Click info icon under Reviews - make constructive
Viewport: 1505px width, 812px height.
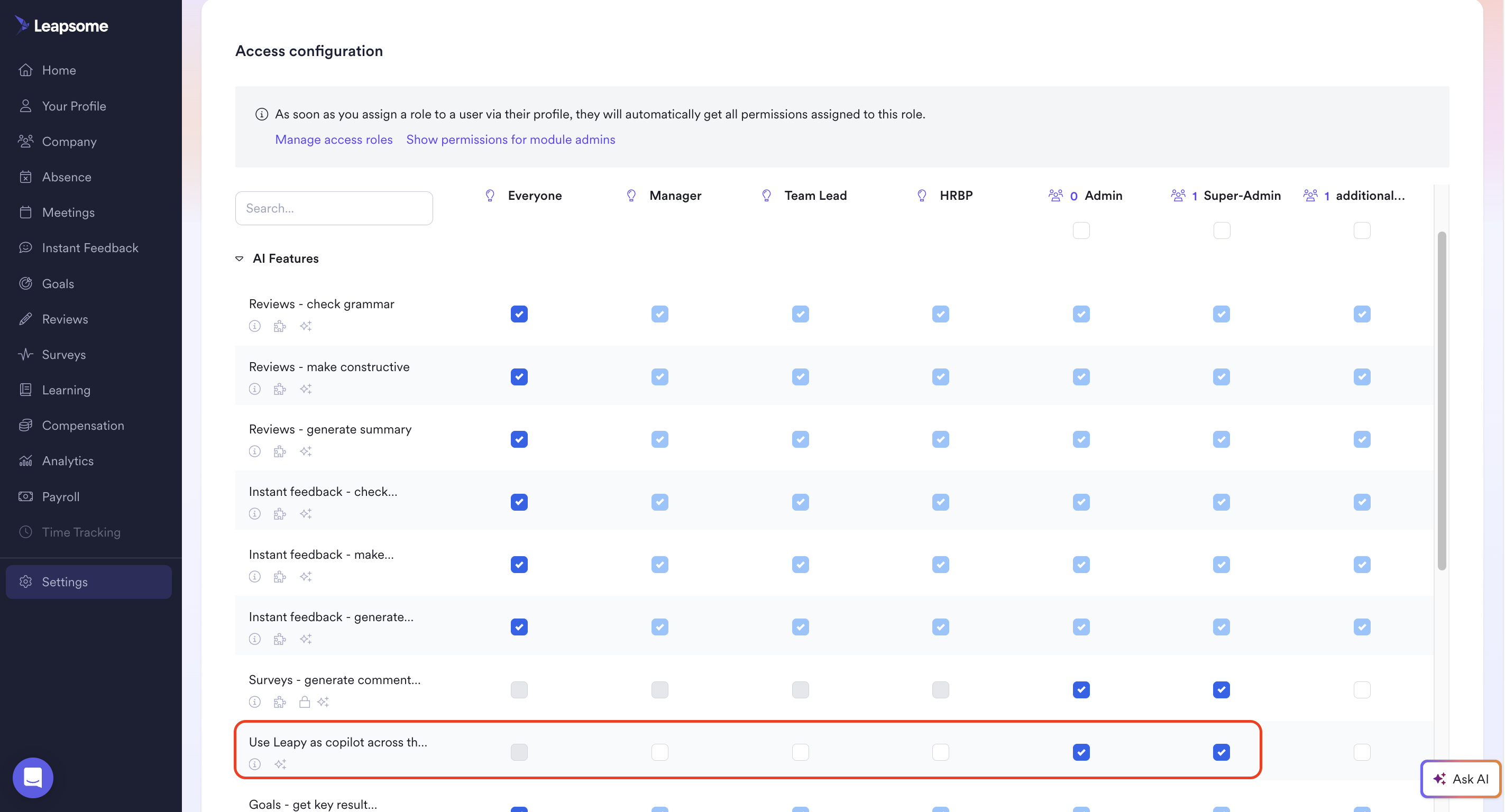[255, 389]
